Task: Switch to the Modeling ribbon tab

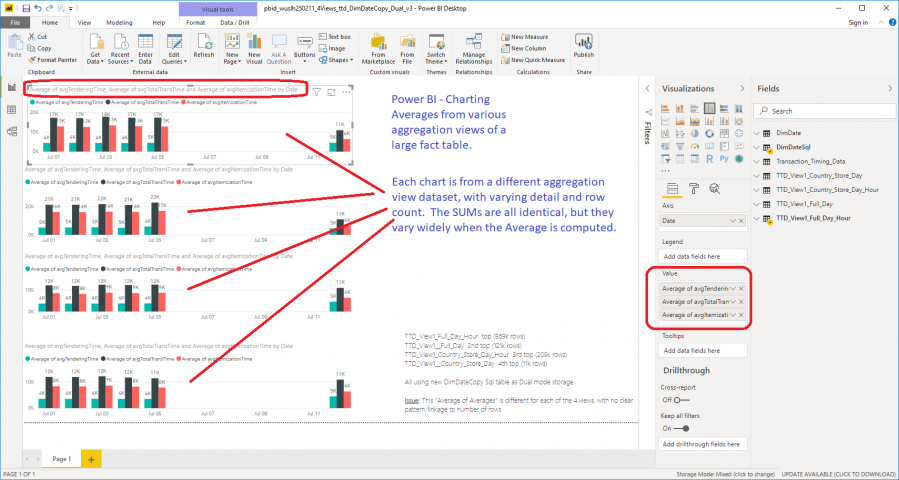Action: coord(119,22)
